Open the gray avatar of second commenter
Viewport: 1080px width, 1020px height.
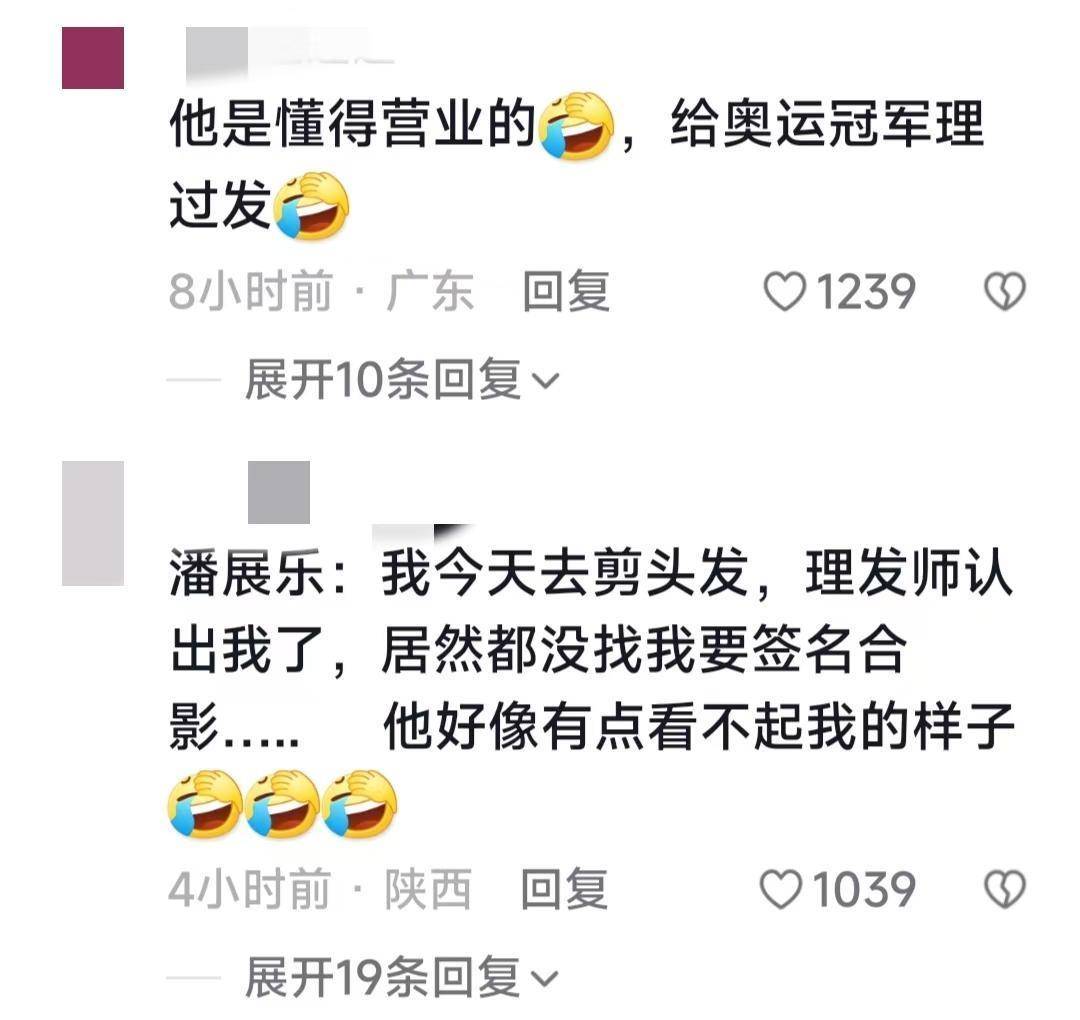click(93, 523)
